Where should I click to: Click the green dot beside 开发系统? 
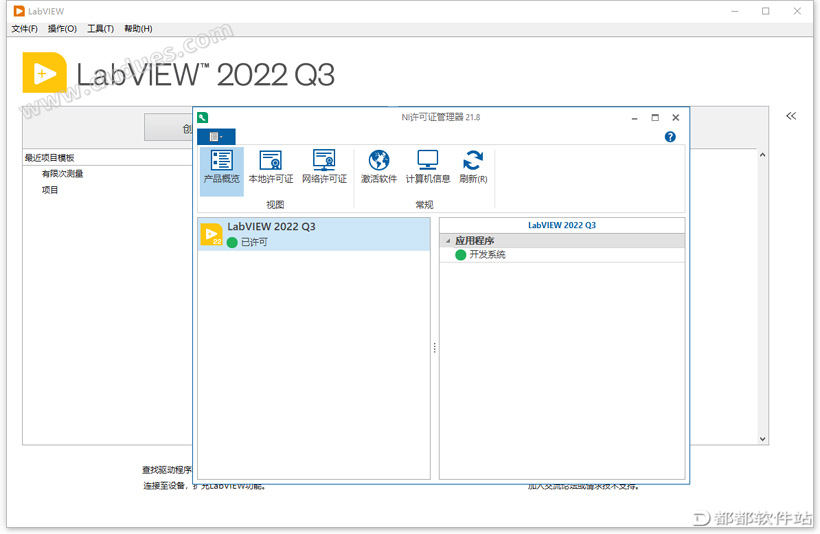pos(461,255)
